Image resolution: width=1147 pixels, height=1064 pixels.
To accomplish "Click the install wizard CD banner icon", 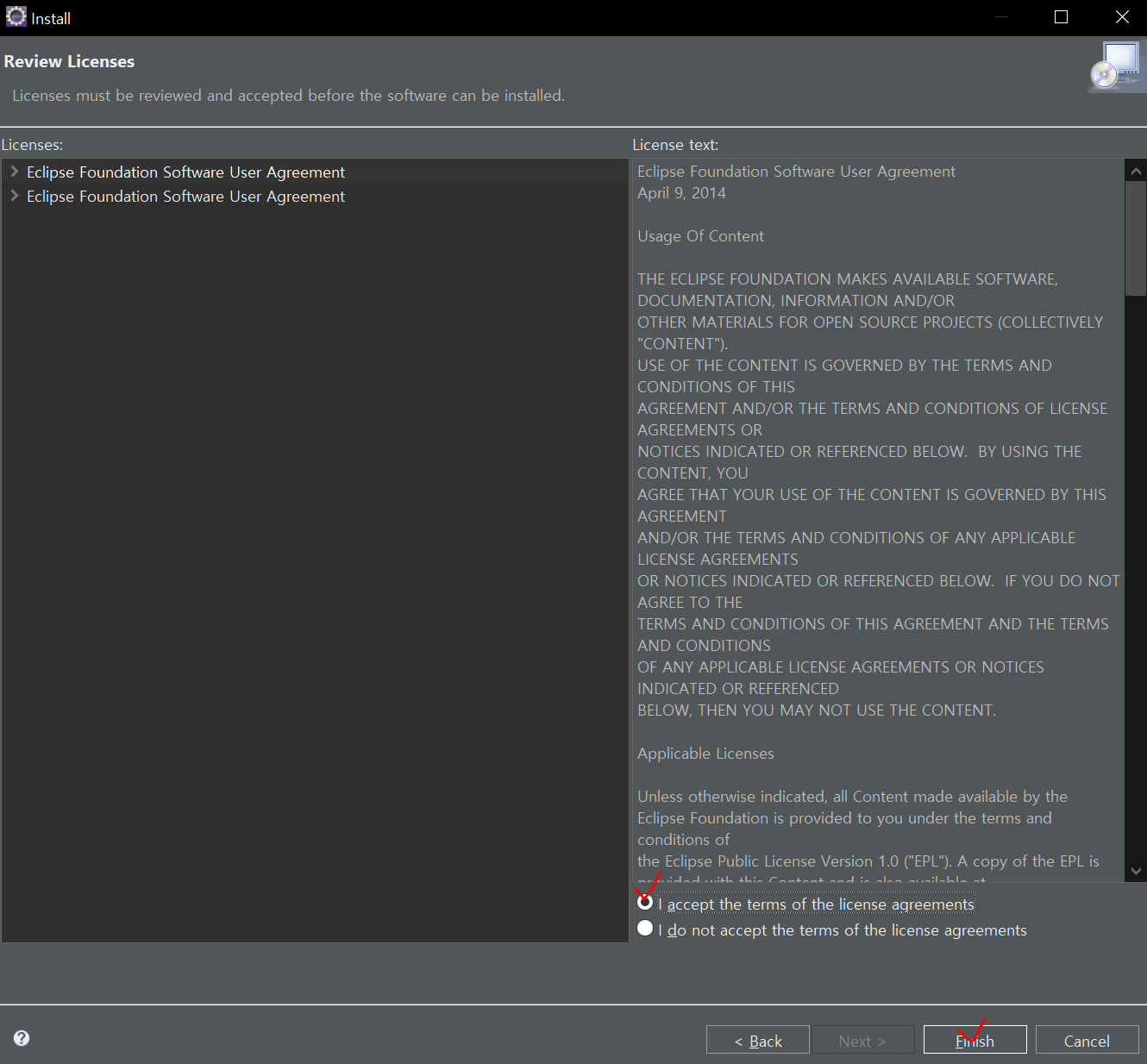I will click(x=1117, y=66).
